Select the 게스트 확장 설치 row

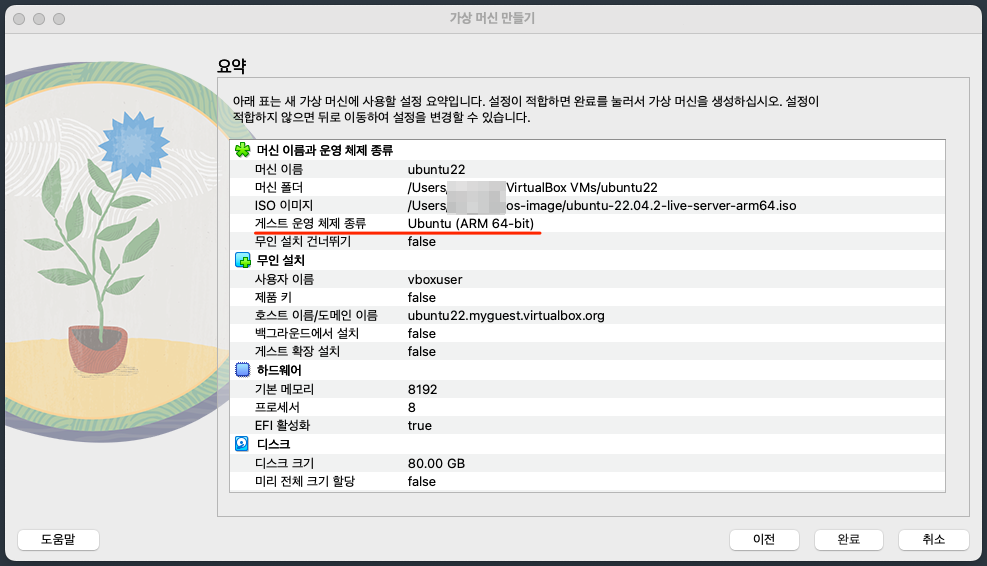click(587, 351)
